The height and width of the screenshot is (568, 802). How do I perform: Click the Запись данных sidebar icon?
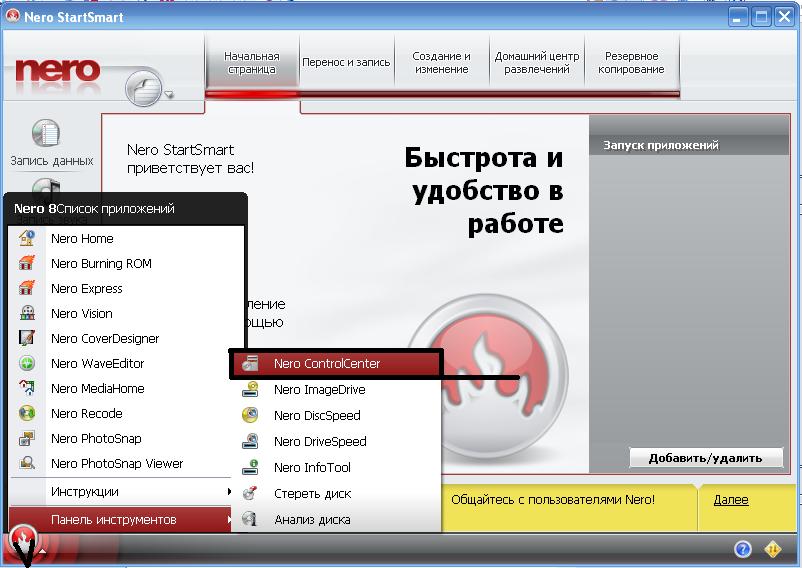pos(46,134)
